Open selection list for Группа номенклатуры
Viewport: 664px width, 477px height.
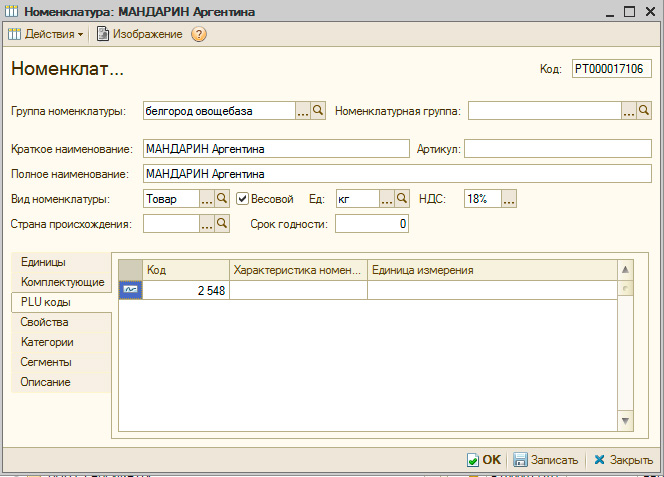coord(303,111)
